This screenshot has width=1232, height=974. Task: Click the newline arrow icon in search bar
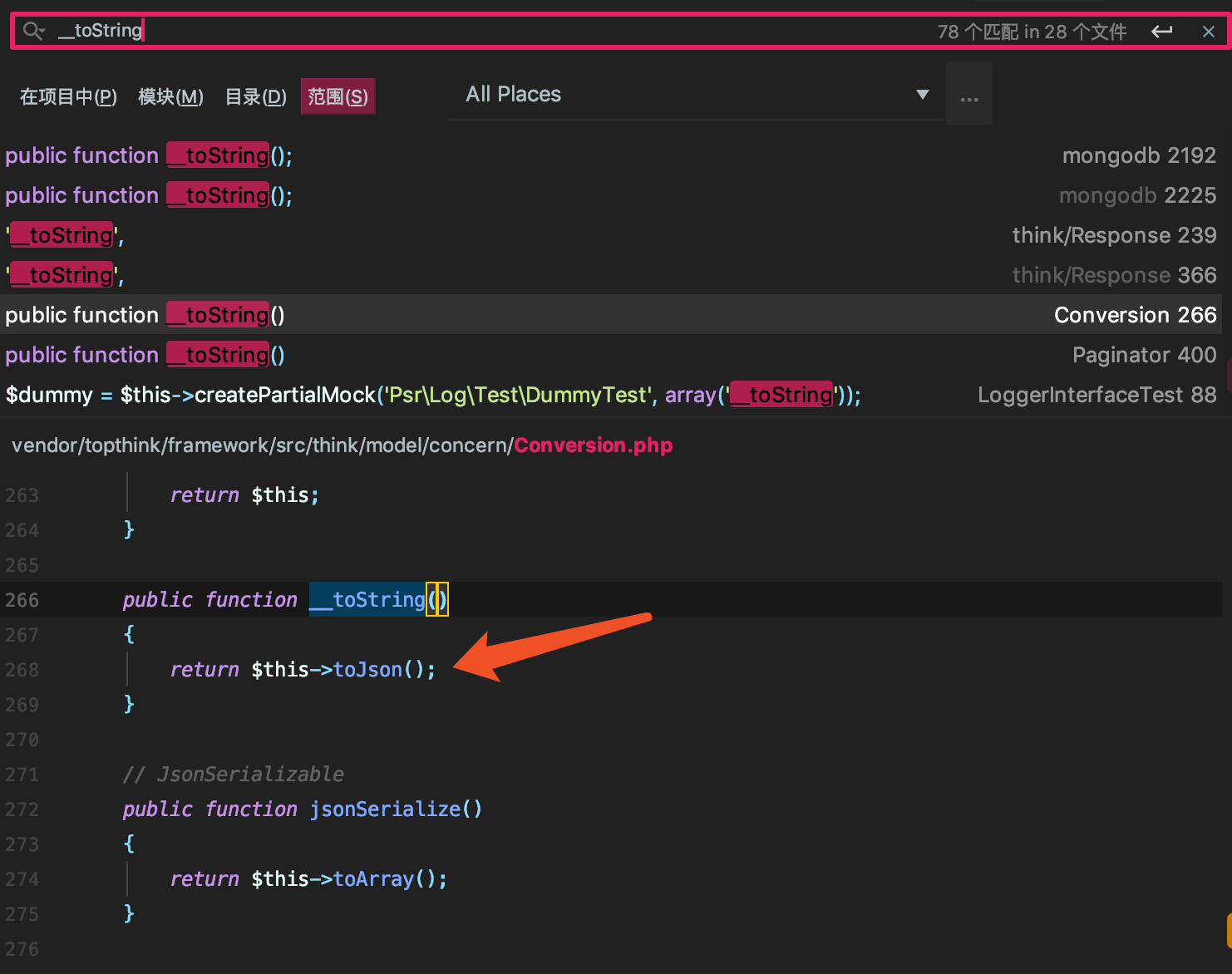(1161, 32)
